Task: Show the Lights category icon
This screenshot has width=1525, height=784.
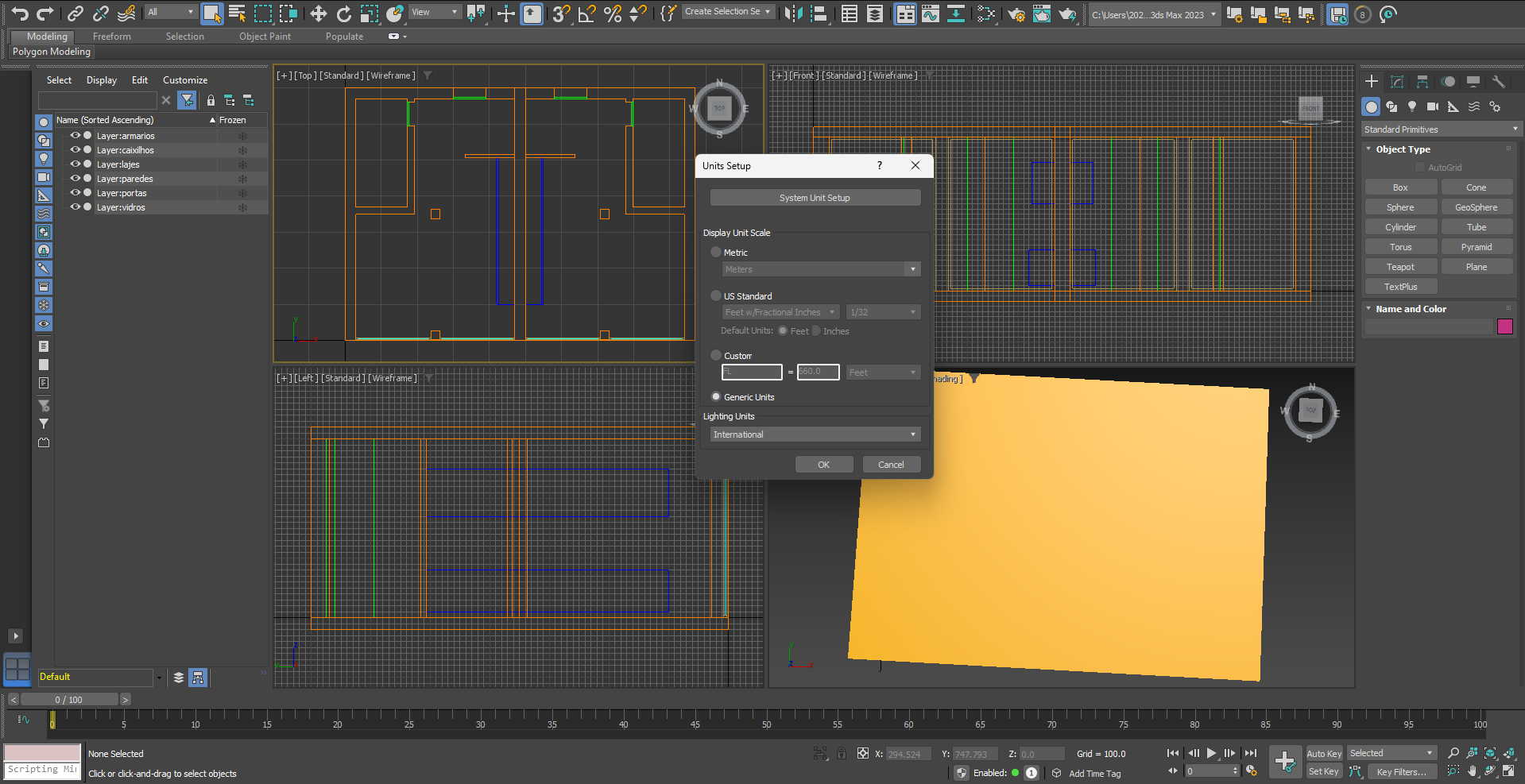Action: coord(1412,106)
